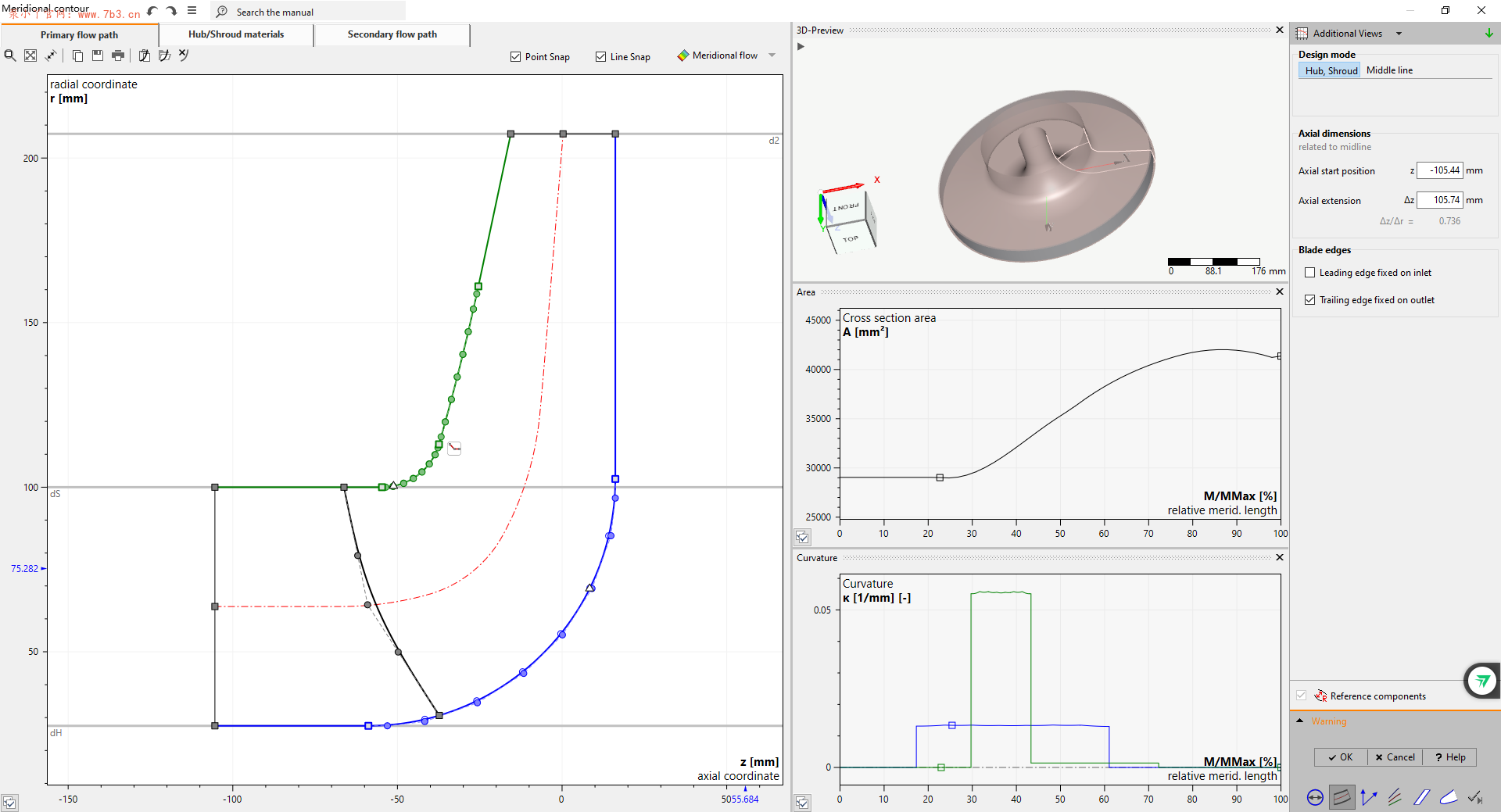Click the Help button
This screenshot has width=1501, height=812.
(1450, 757)
